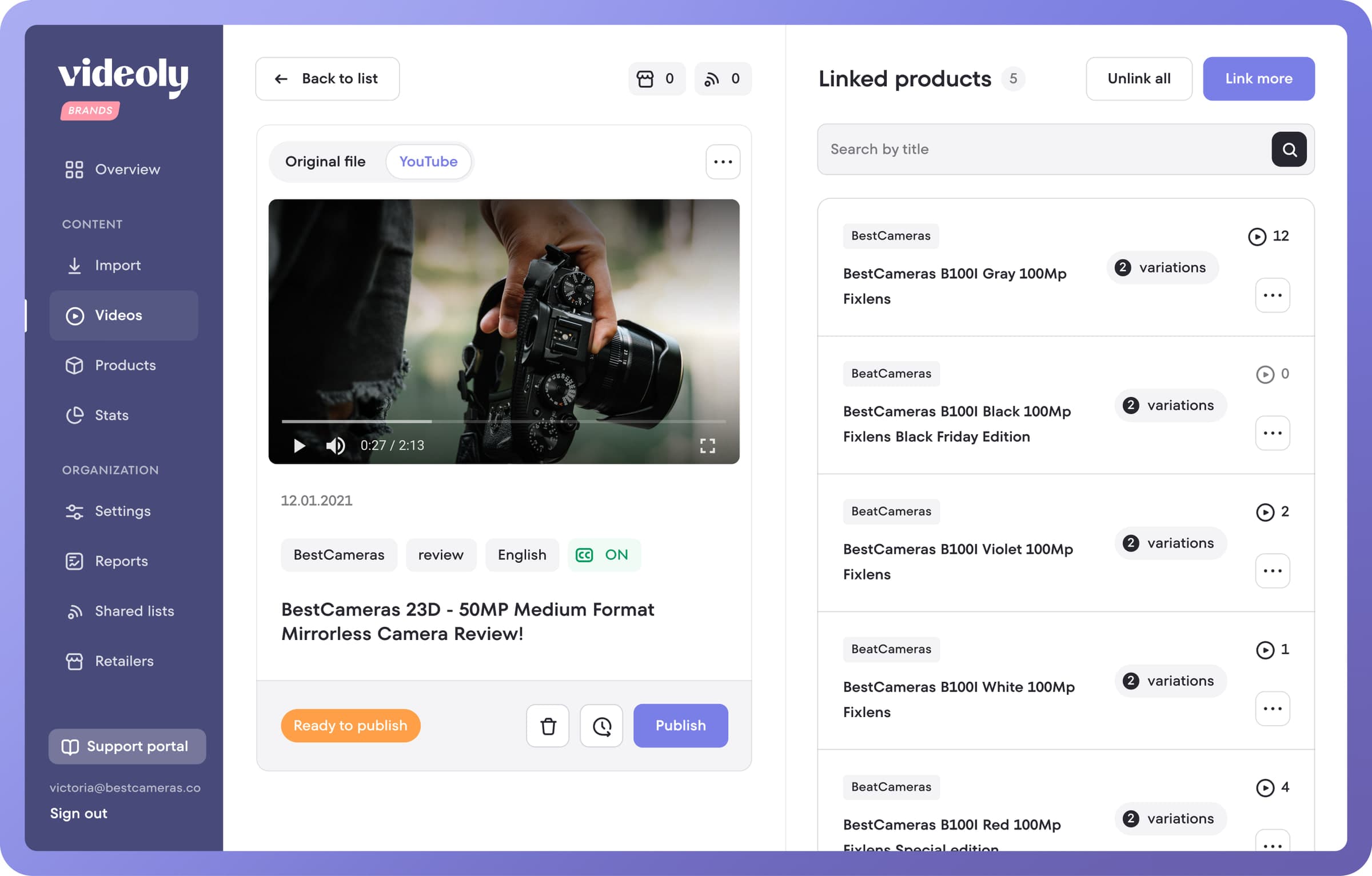Image resolution: width=1372 pixels, height=876 pixels.
Task: Open the Support portal
Action: pyautogui.click(x=127, y=746)
